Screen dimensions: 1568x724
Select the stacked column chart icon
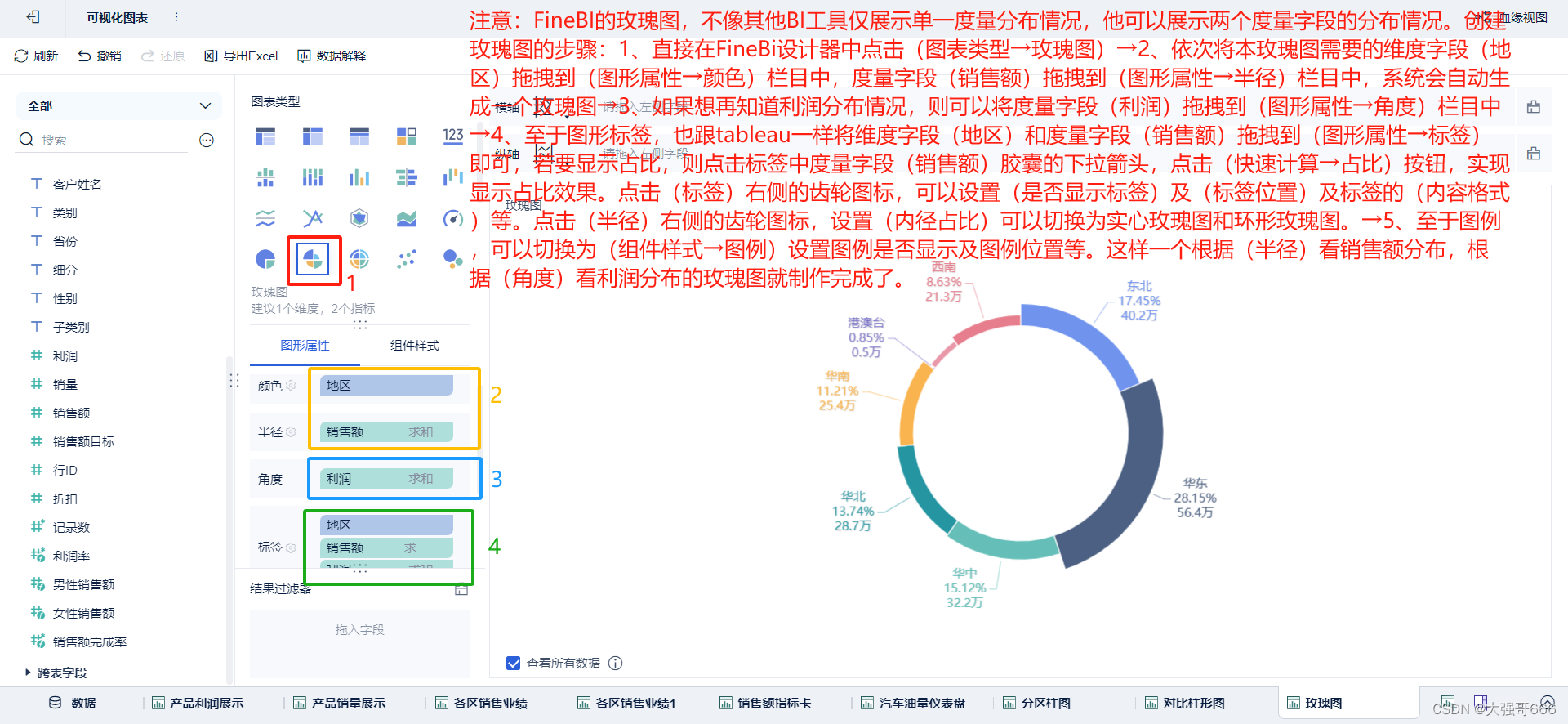coord(313,177)
